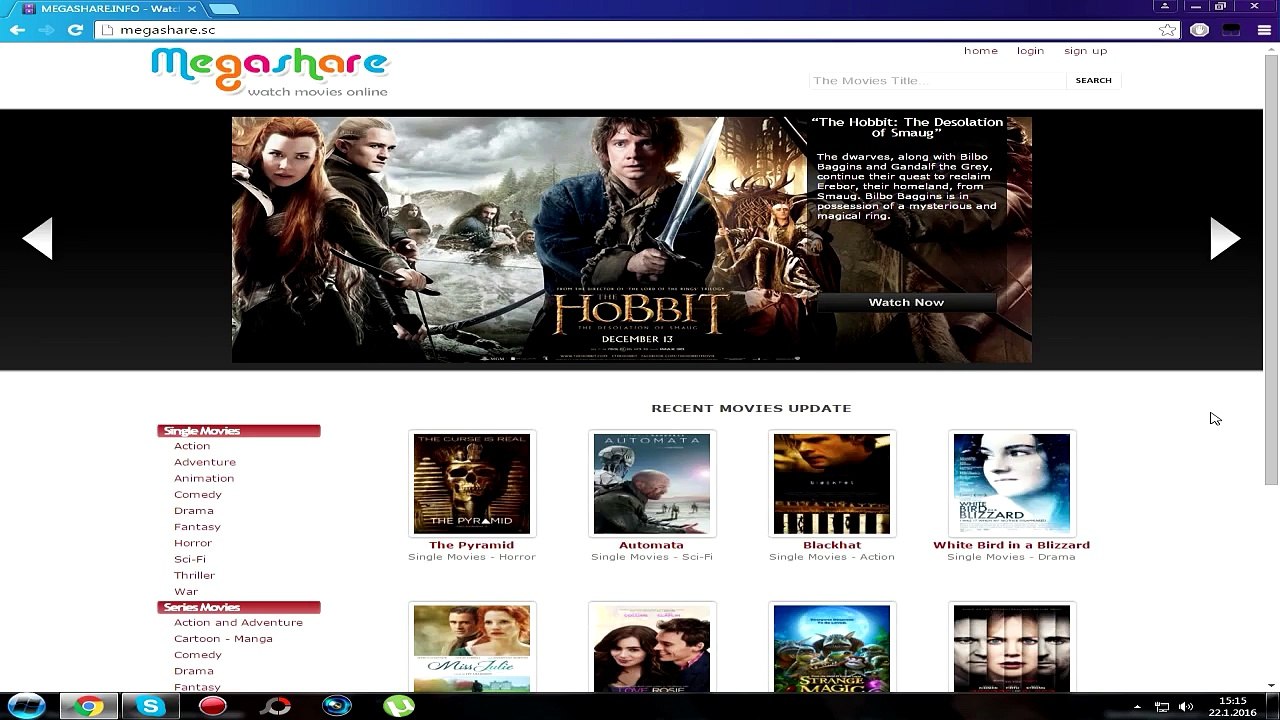Open the Miss Julie movie poster
The image size is (1280, 720).
click(472, 648)
